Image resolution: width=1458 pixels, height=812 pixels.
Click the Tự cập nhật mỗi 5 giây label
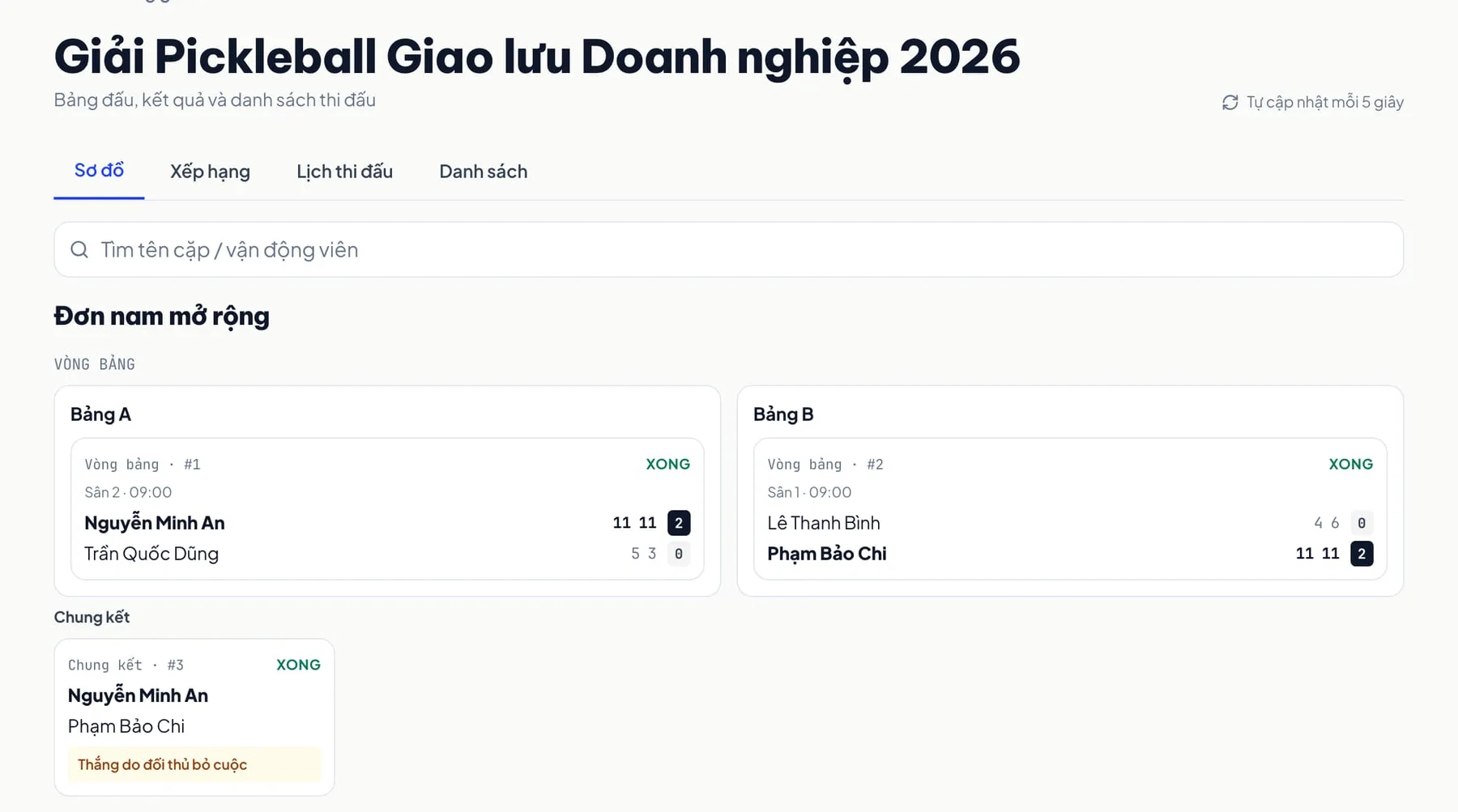click(1325, 102)
